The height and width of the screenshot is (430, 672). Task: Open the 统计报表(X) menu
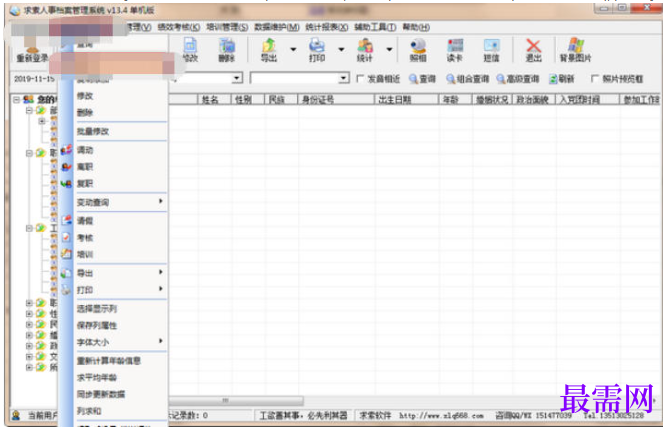pos(326,27)
